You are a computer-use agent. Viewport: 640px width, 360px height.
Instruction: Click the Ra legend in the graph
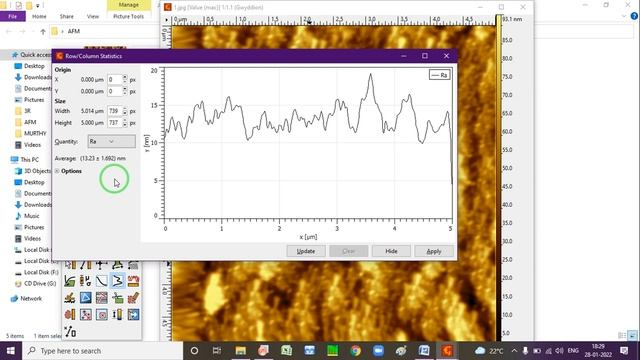pyautogui.click(x=440, y=75)
